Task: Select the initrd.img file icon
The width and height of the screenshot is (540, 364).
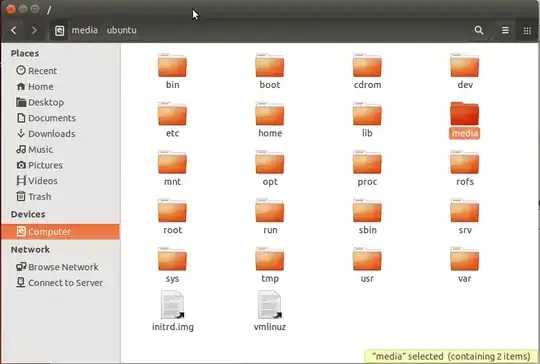Action: 173,305
